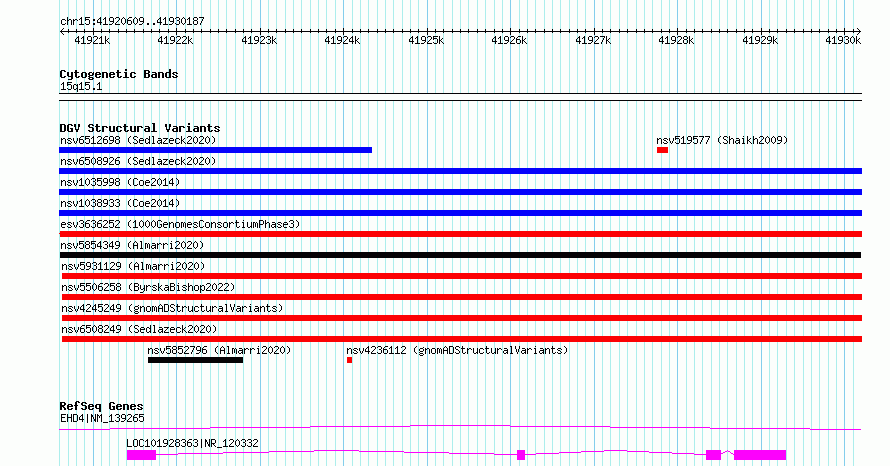The width and height of the screenshot is (890, 466).
Task: Click the small middle LOC101928363 exon
Action: coord(521,455)
